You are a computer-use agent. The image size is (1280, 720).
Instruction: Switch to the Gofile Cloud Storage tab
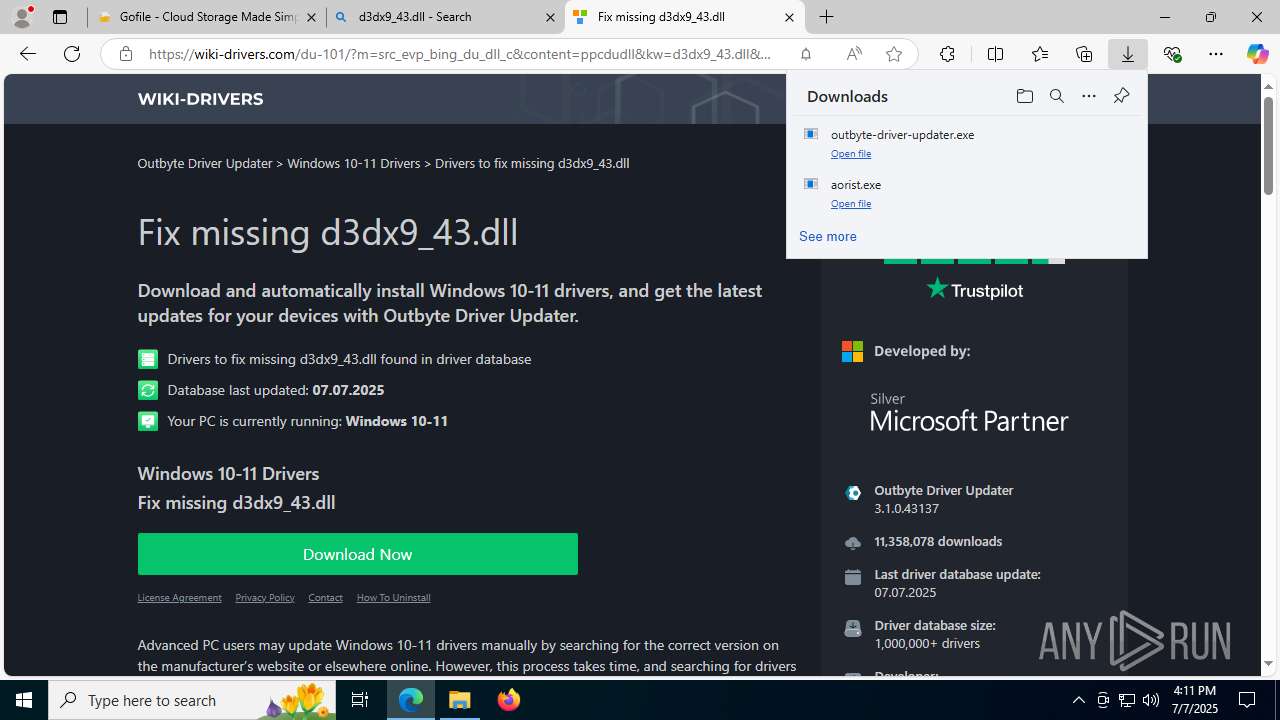point(207,17)
